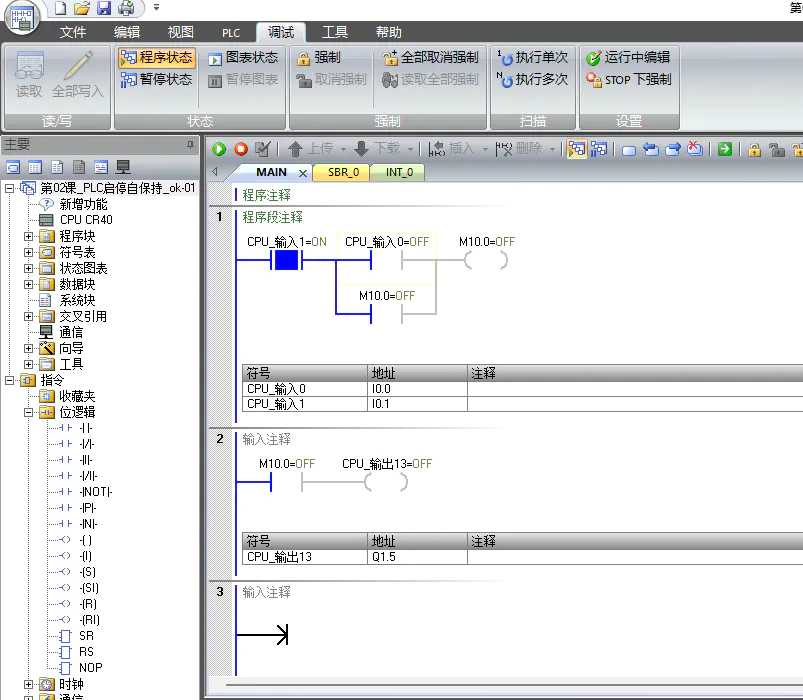Image resolution: width=803 pixels, height=700 pixels.
Task: Click the 强制 force button
Action: click(319, 57)
